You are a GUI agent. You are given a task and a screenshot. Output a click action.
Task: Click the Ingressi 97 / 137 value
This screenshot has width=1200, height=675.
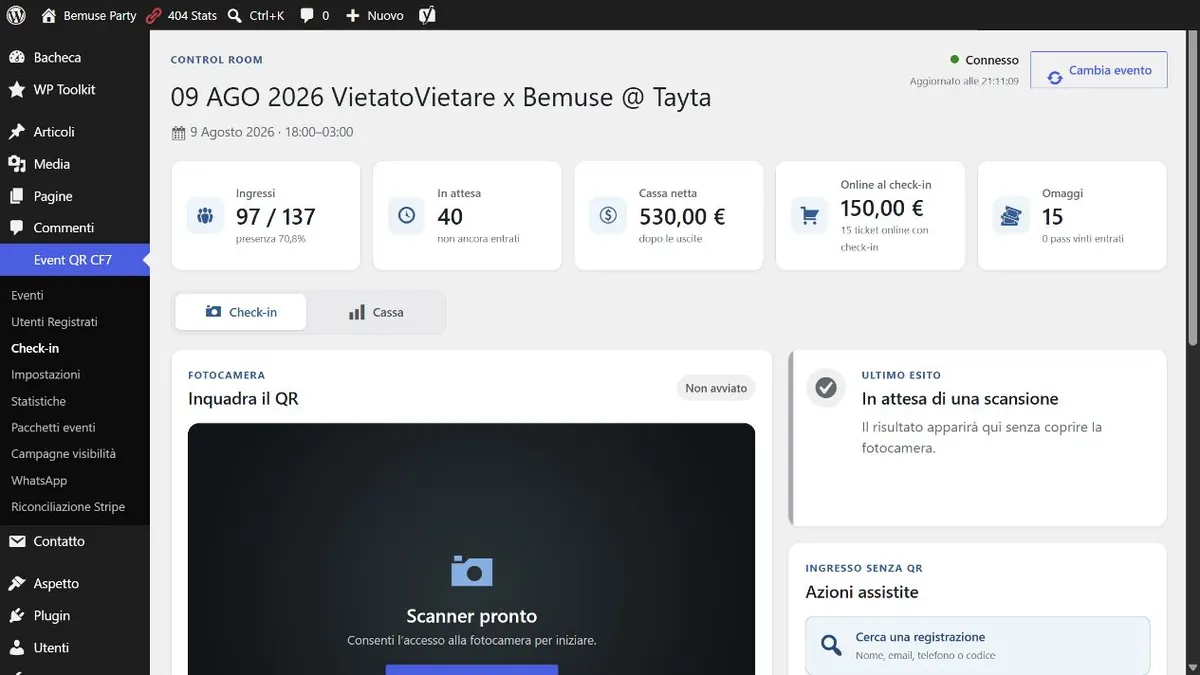[276, 216]
